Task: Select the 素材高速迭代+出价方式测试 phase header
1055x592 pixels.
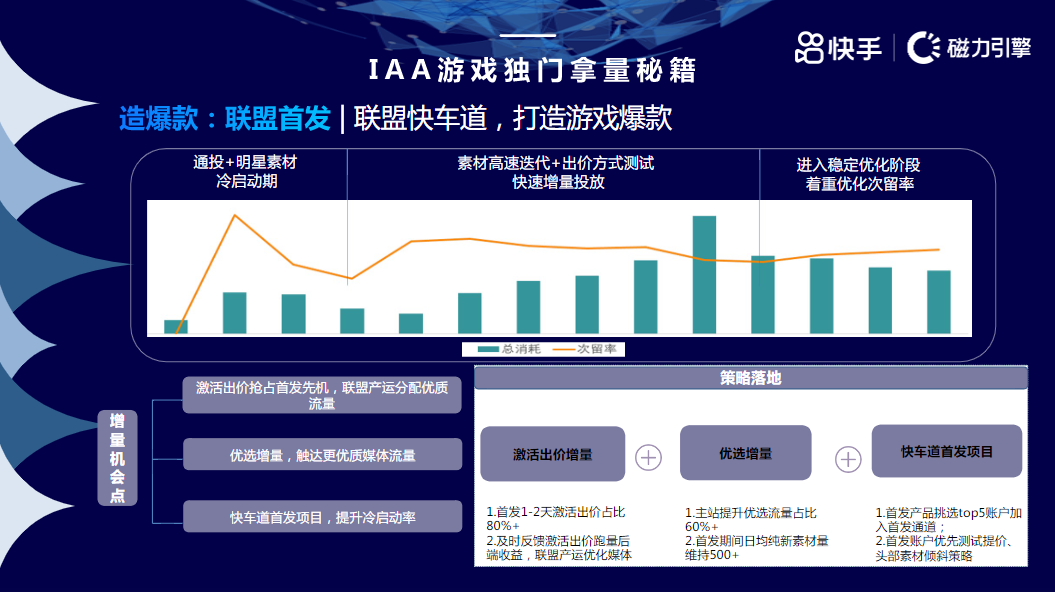Action: coord(553,172)
